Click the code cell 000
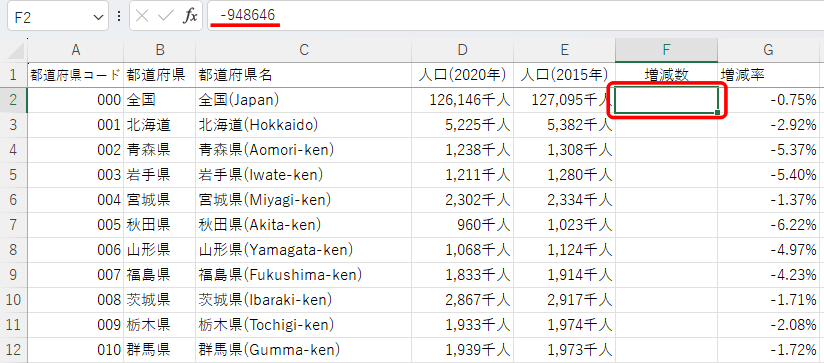 click(x=76, y=100)
